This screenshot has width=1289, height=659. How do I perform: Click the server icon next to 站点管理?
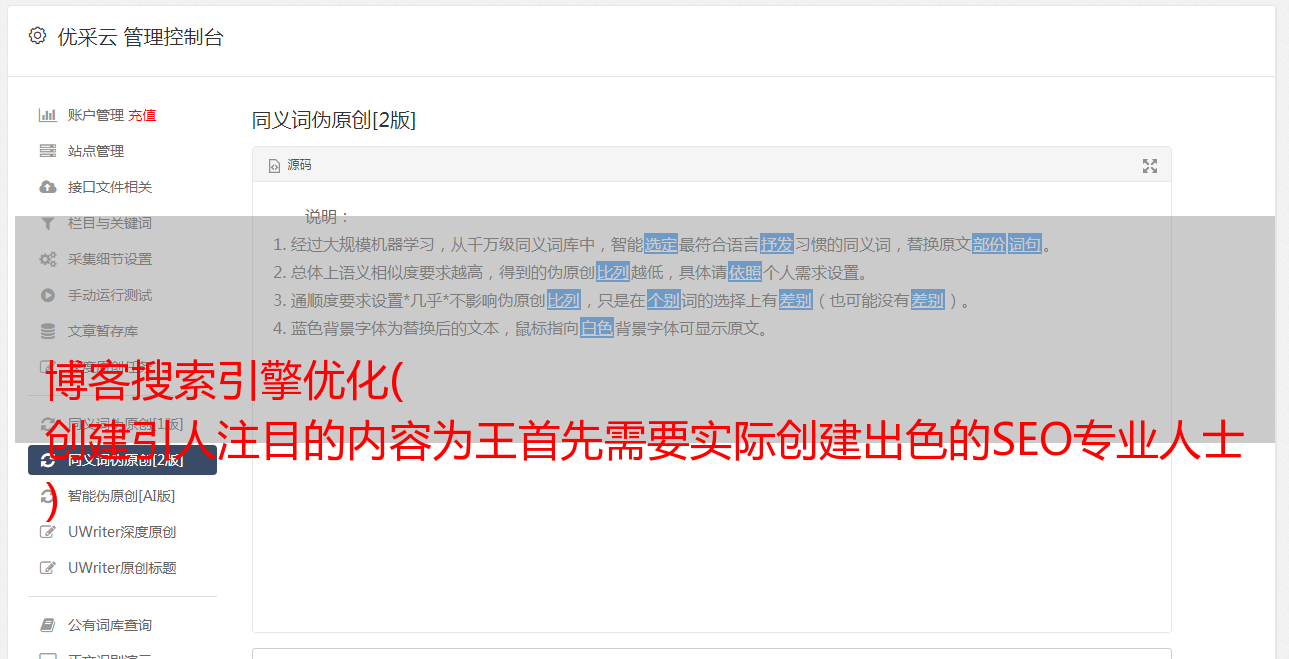click(48, 151)
